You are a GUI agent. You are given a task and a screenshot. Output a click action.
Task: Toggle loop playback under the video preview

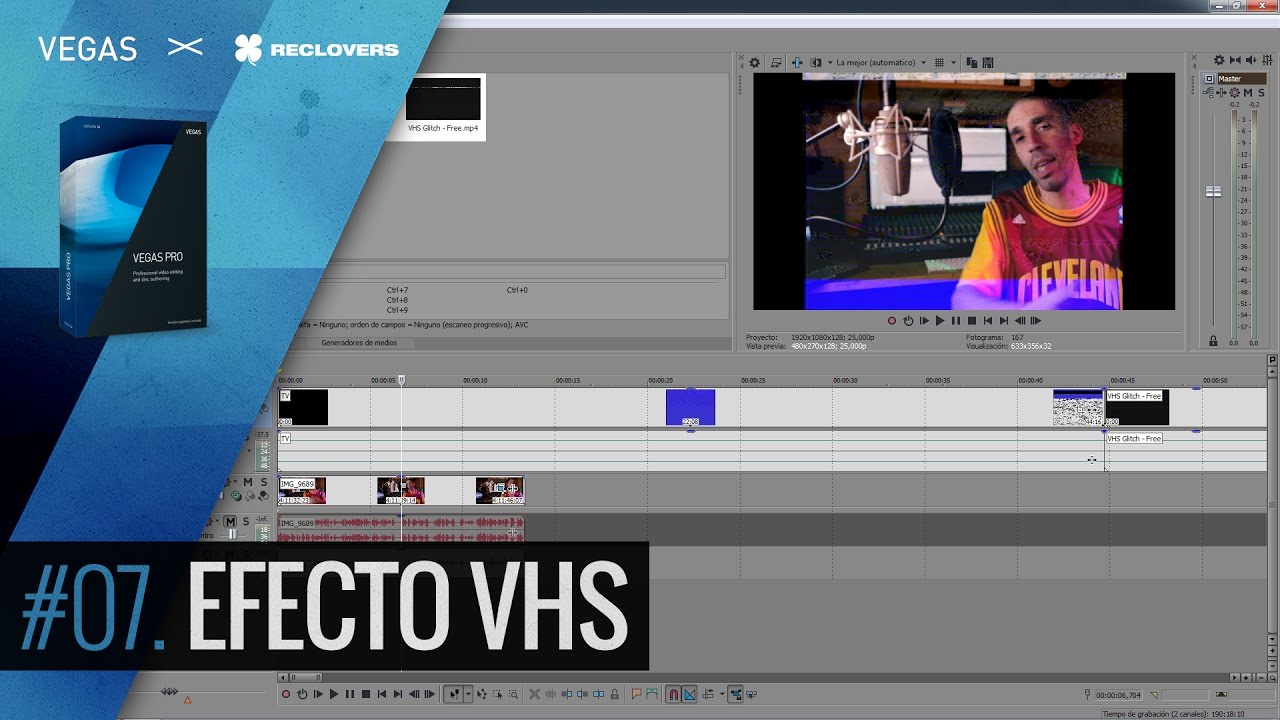tap(908, 320)
